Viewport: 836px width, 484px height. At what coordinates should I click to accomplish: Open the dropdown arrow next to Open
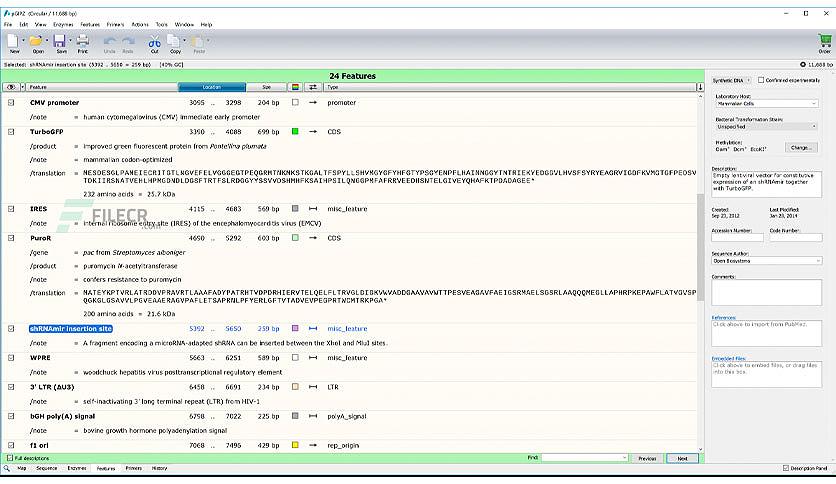(47, 41)
